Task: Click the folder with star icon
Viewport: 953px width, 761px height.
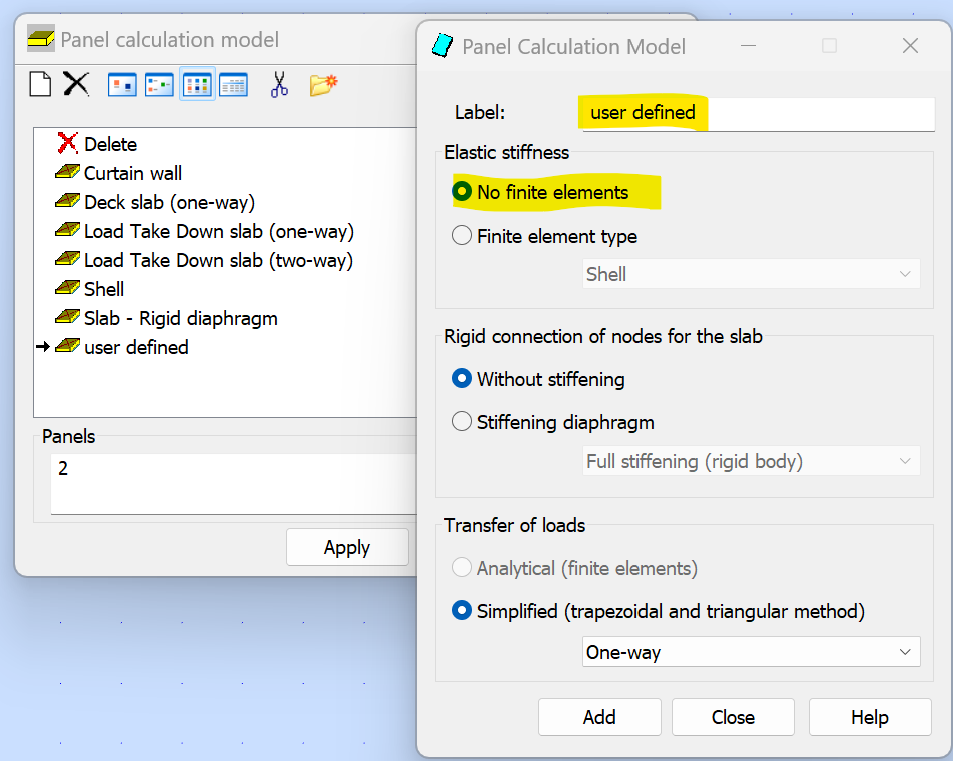Action: (x=323, y=85)
